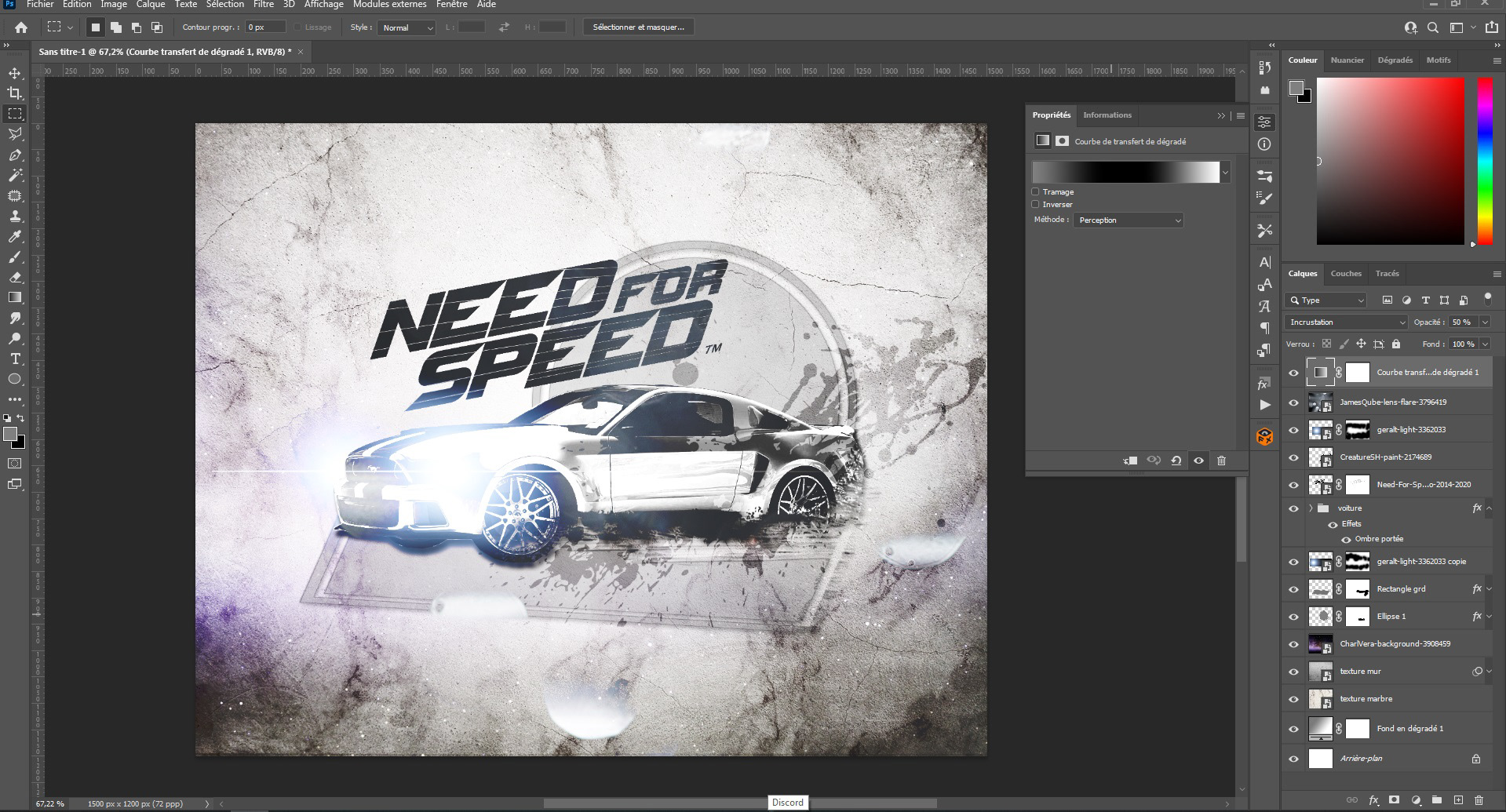
Task: Select the Brush tool
Action: coord(15,257)
